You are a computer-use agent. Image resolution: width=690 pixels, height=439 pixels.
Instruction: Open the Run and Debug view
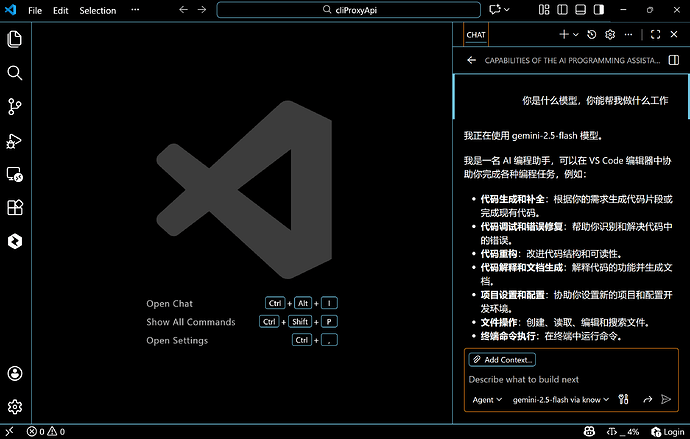[15, 141]
